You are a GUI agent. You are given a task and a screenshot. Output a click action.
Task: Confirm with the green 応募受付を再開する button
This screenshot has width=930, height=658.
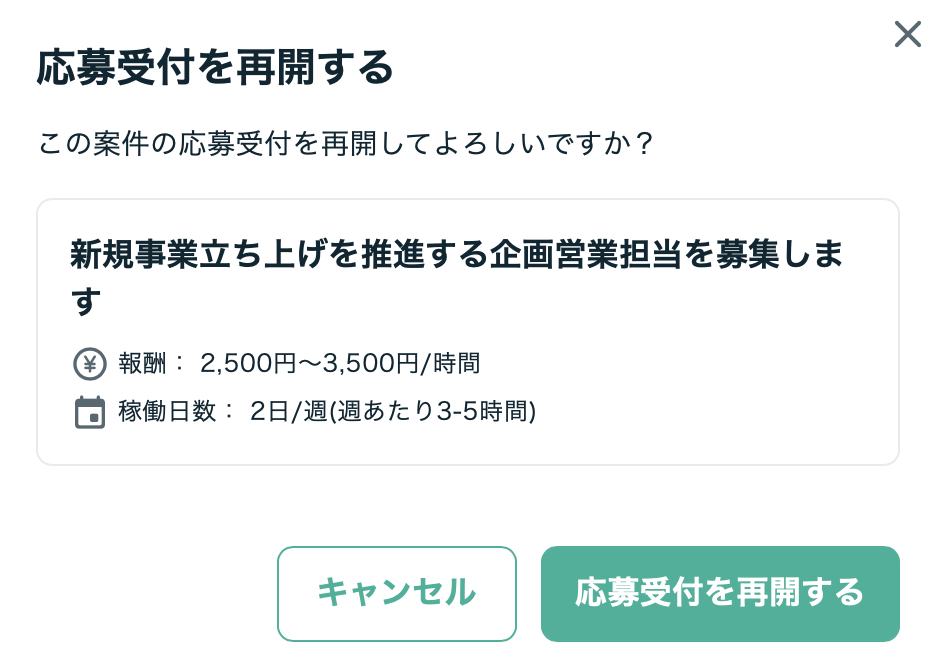[x=720, y=593]
